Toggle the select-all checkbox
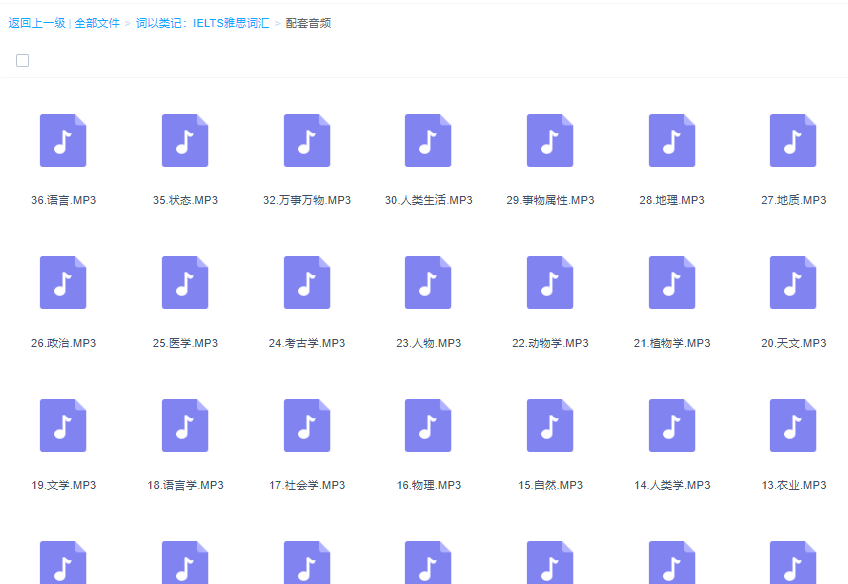The width and height of the screenshot is (848, 584). 22,60
